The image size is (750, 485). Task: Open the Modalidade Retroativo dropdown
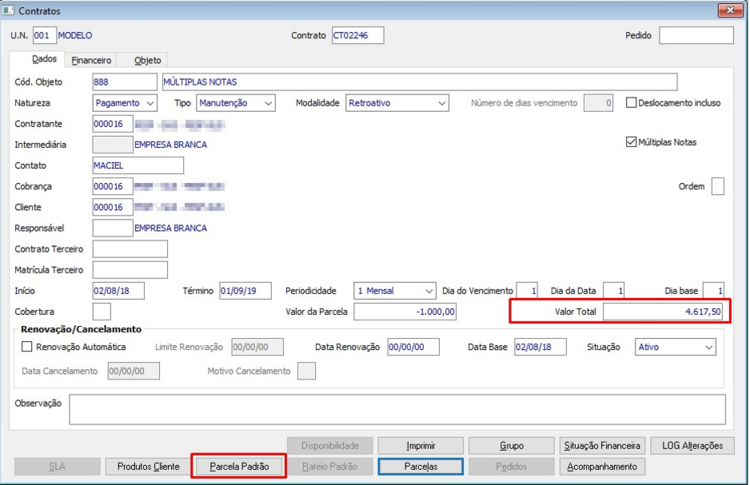pyautogui.click(x=397, y=103)
